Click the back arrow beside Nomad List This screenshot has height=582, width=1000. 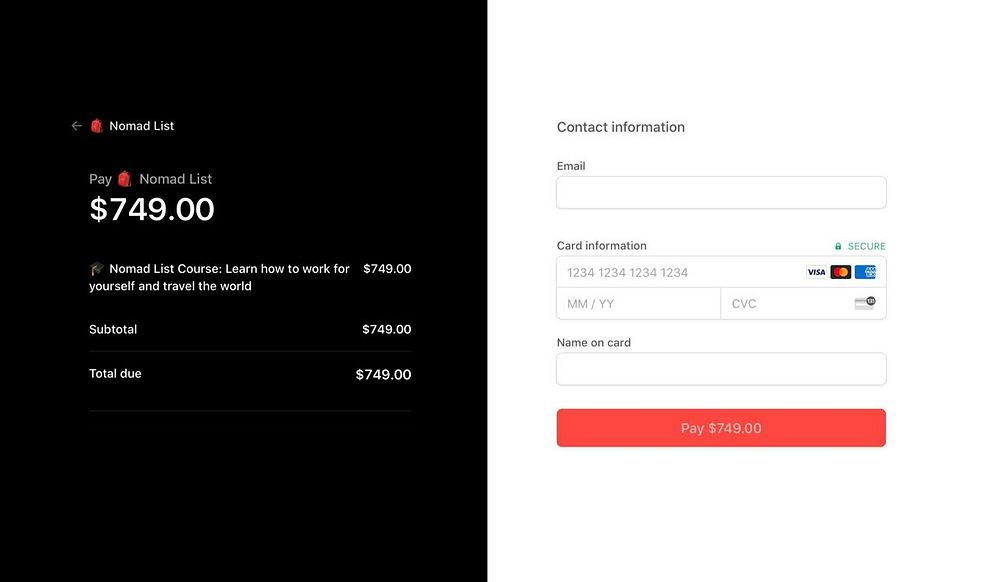pos(76,126)
